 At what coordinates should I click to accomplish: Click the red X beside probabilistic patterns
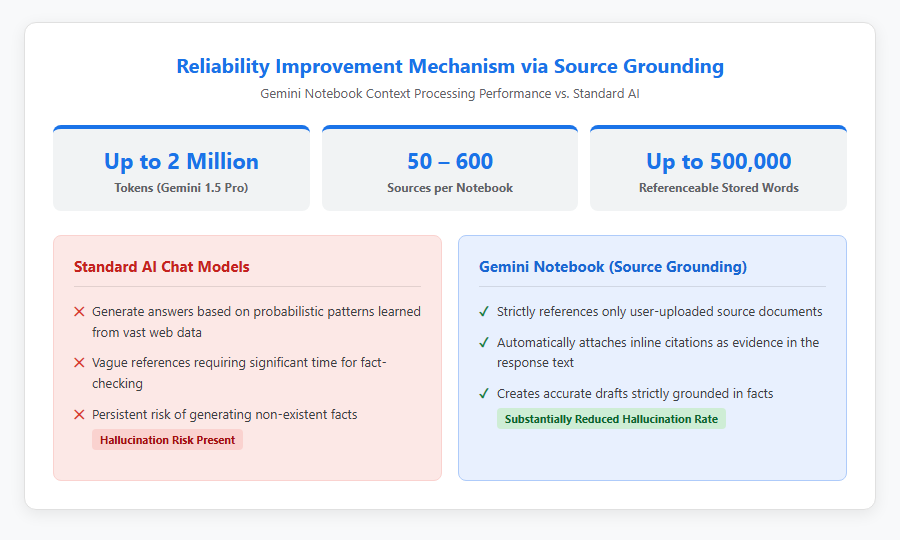tap(79, 312)
